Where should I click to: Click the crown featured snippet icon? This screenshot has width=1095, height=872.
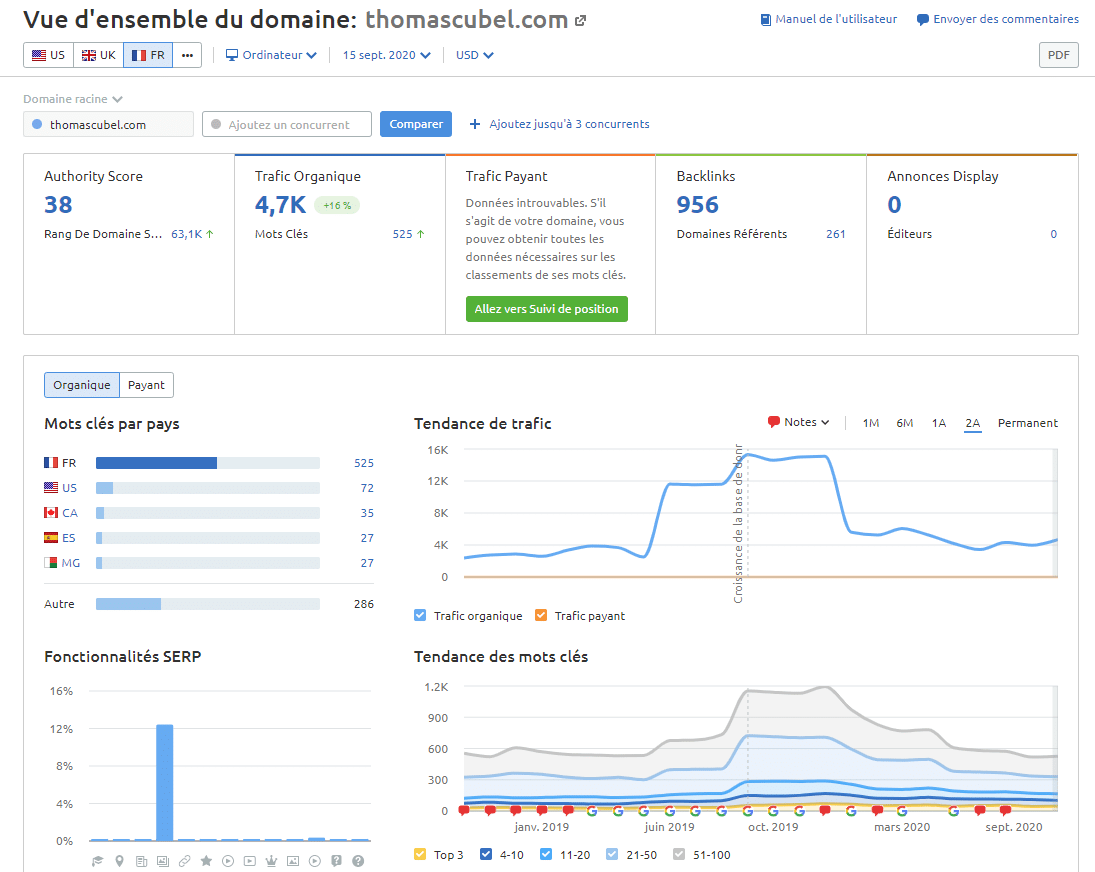point(271,861)
